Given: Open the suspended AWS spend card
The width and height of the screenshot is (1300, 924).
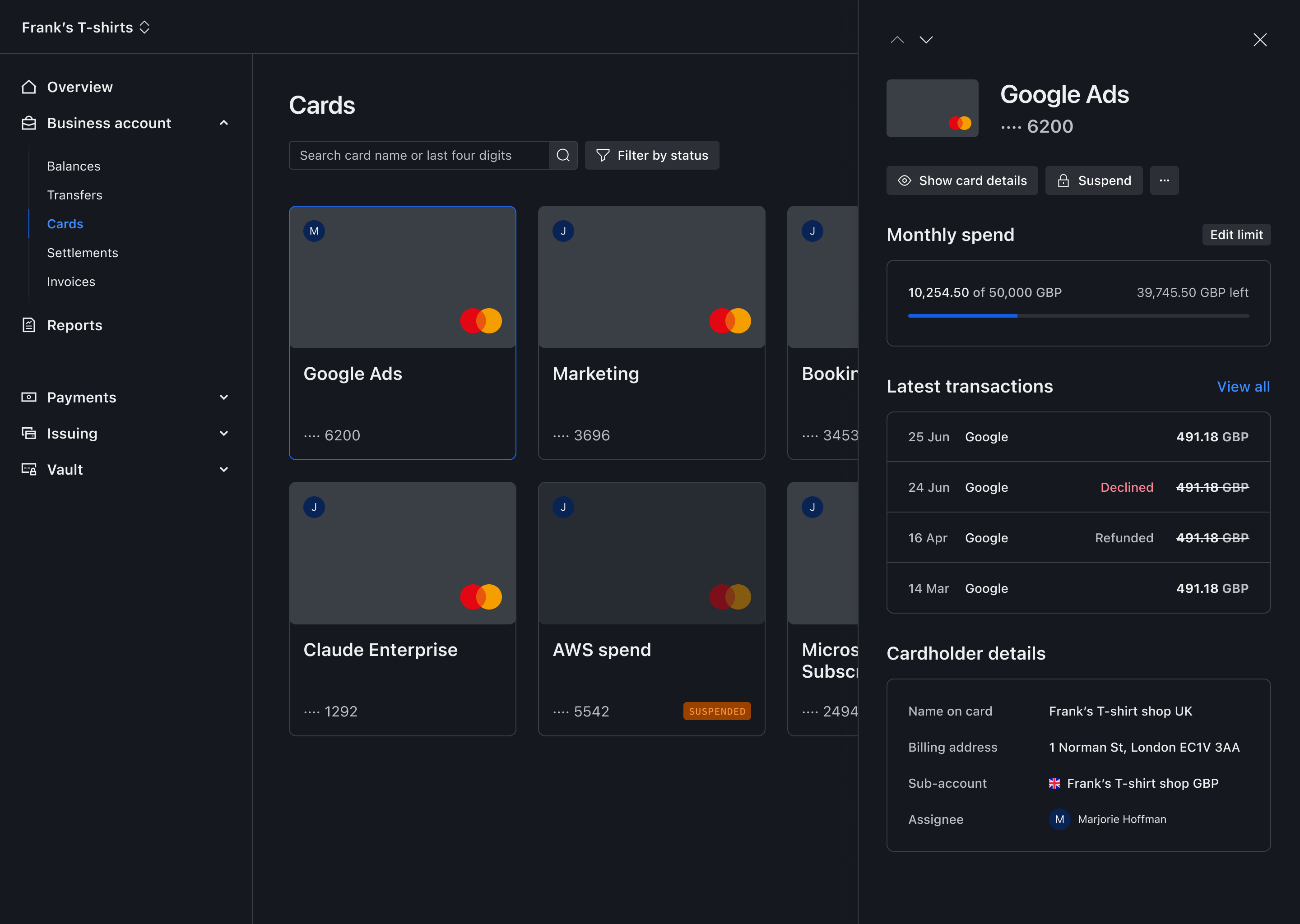Looking at the screenshot, I should coord(652,609).
